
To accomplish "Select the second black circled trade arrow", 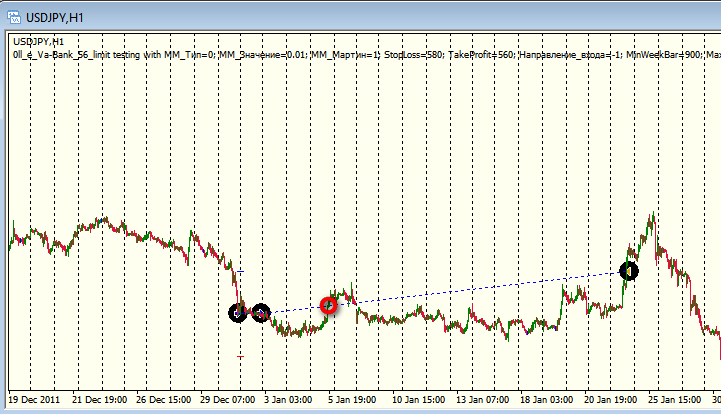I will tap(261, 313).
